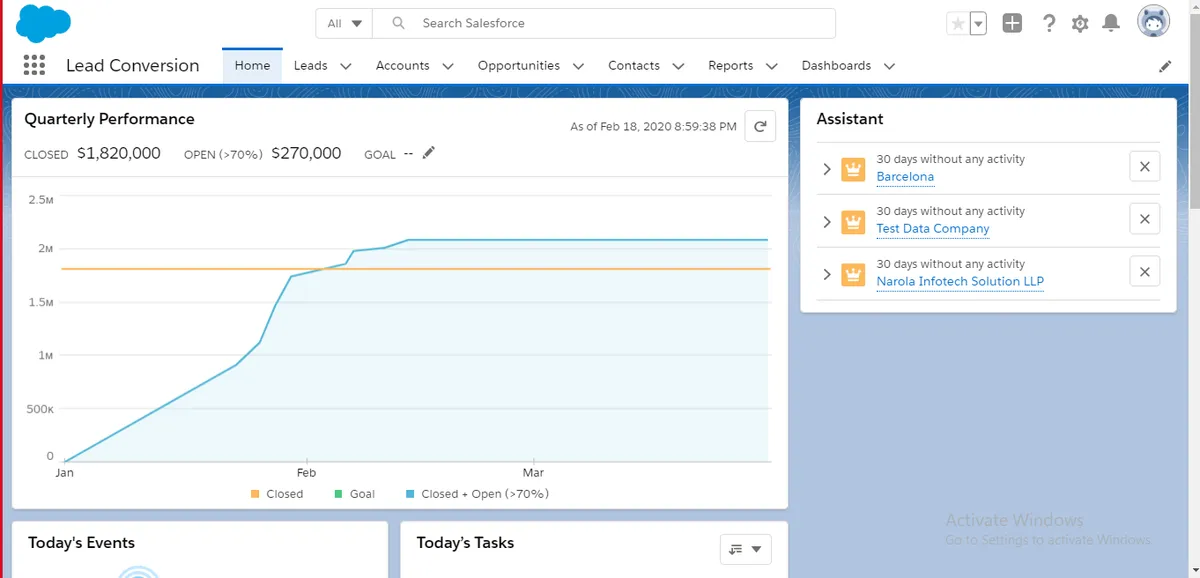Open the Notifications bell icon
The width and height of the screenshot is (1200, 578).
pyautogui.click(x=1111, y=23)
